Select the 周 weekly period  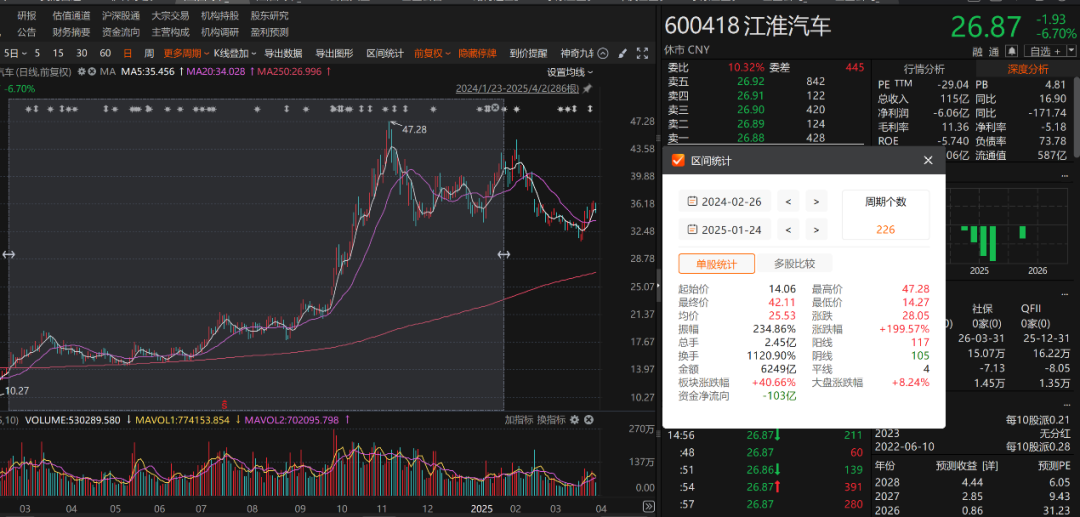(149, 53)
